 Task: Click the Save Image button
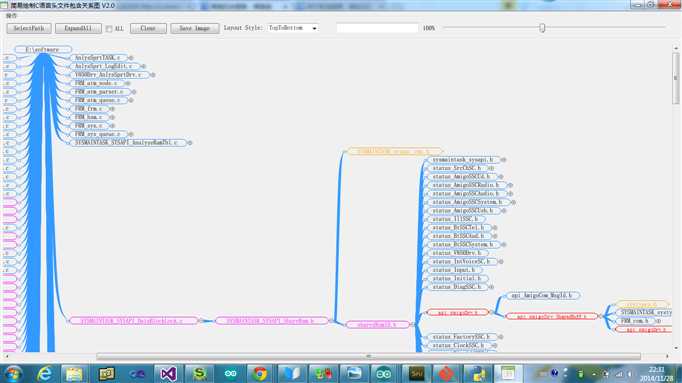[x=194, y=28]
